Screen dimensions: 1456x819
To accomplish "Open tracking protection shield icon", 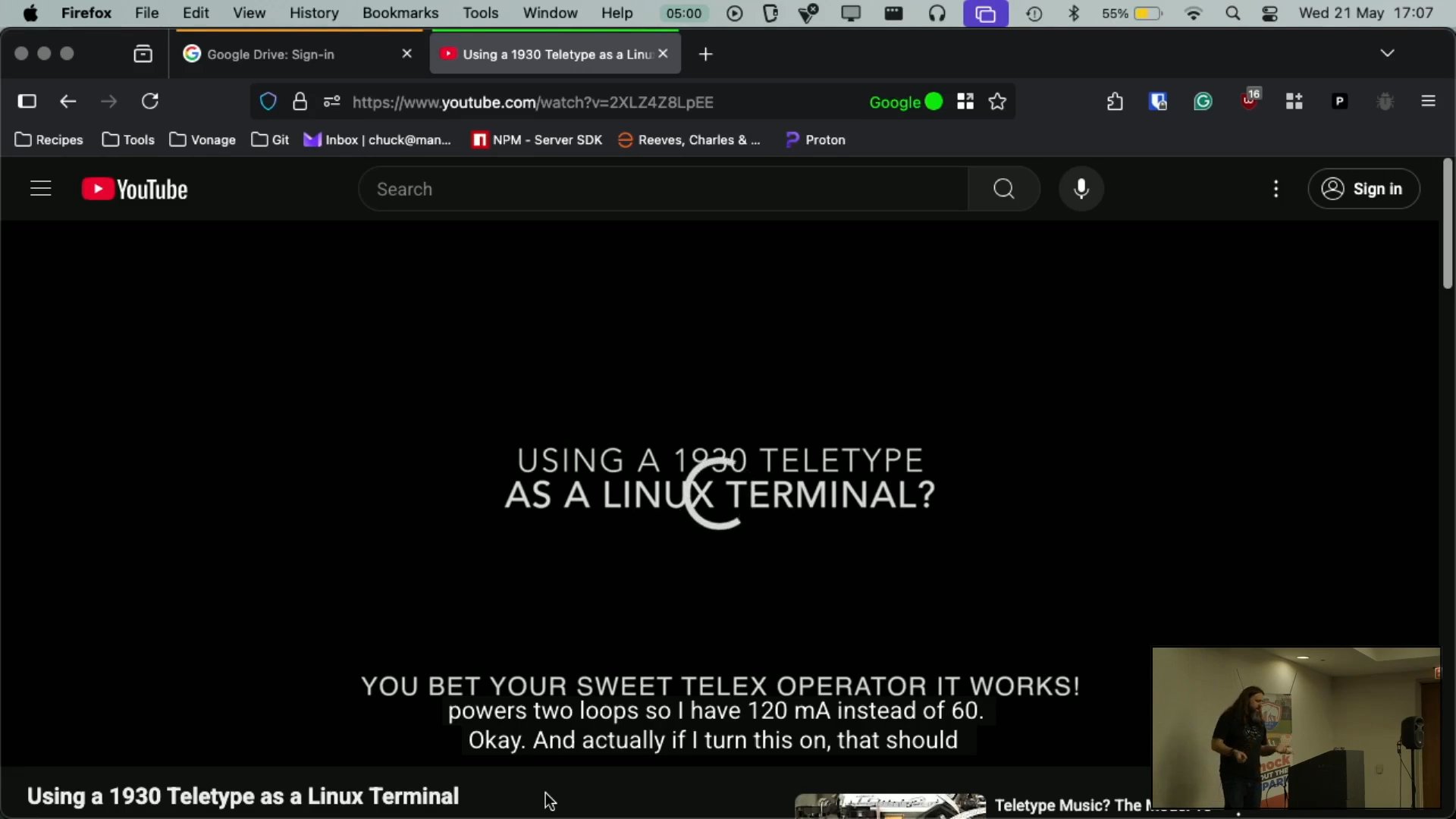I will pyautogui.click(x=268, y=102).
